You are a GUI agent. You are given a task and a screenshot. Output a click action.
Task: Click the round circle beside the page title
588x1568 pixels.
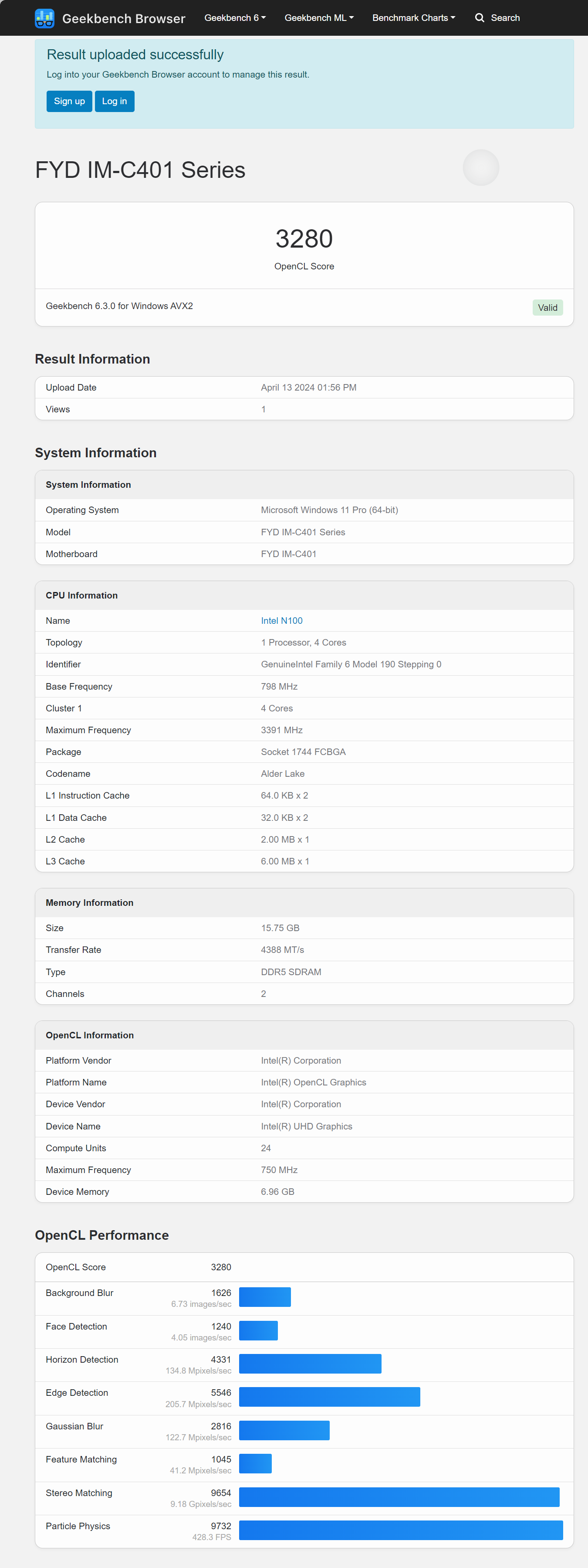pos(480,167)
